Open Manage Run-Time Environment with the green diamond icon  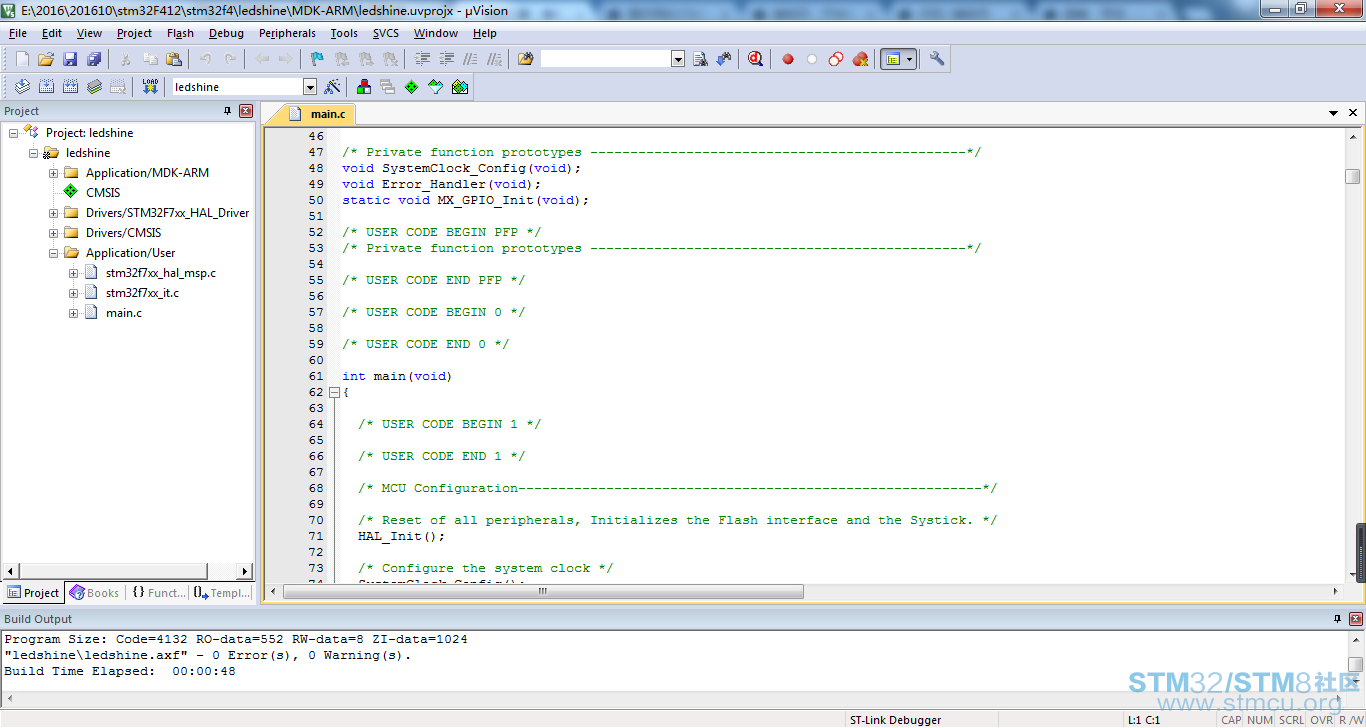click(412, 87)
